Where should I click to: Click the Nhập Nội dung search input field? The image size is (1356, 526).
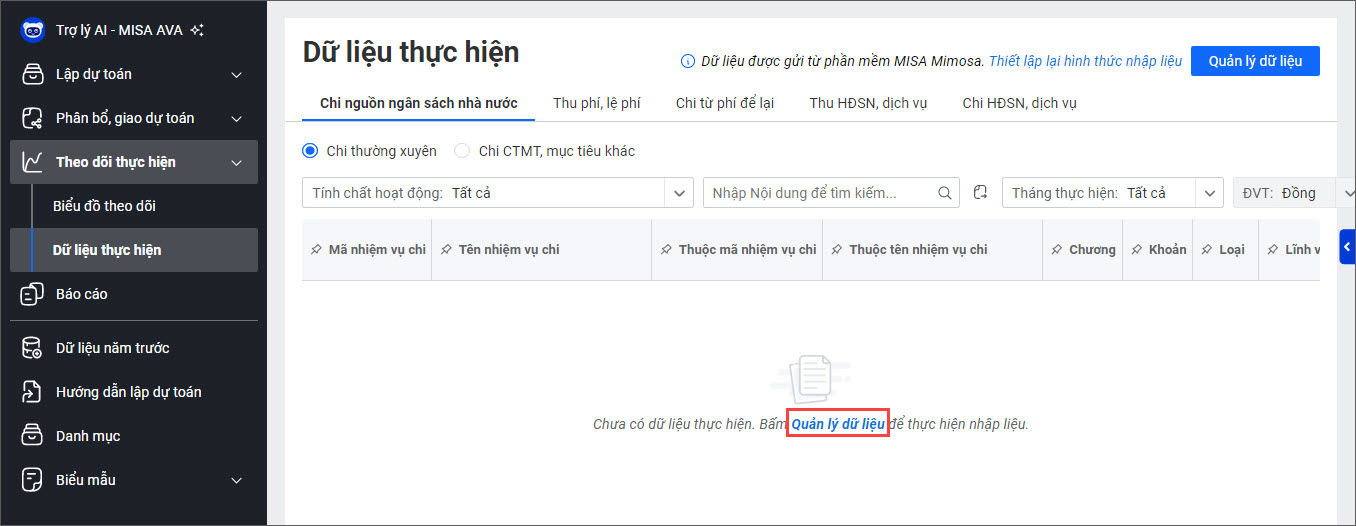[818, 193]
